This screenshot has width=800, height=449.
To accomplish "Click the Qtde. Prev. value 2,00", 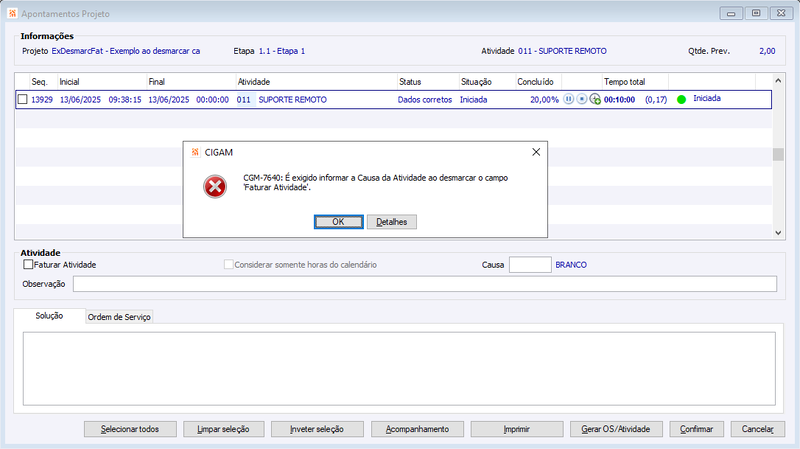I will click(x=767, y=51).
